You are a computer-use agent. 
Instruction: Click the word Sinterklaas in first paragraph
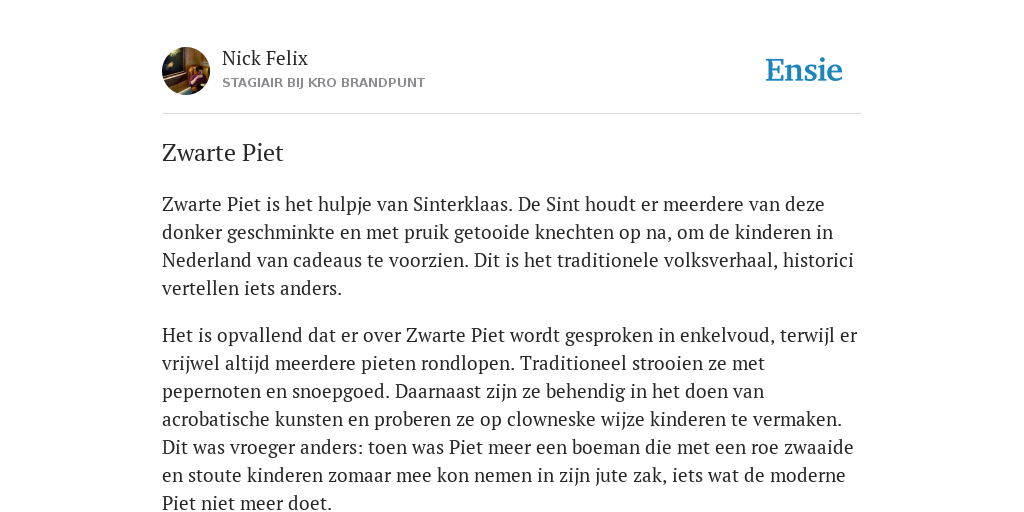(462, 204)
